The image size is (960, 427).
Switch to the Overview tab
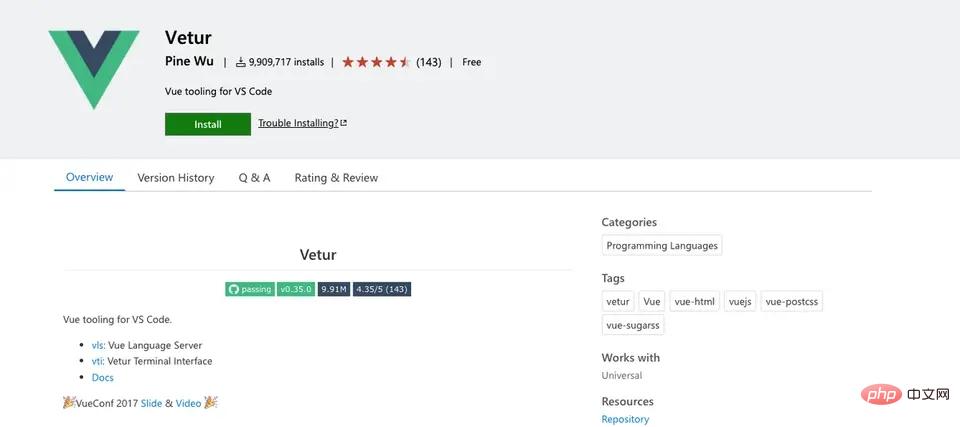[x=89, y=177]
